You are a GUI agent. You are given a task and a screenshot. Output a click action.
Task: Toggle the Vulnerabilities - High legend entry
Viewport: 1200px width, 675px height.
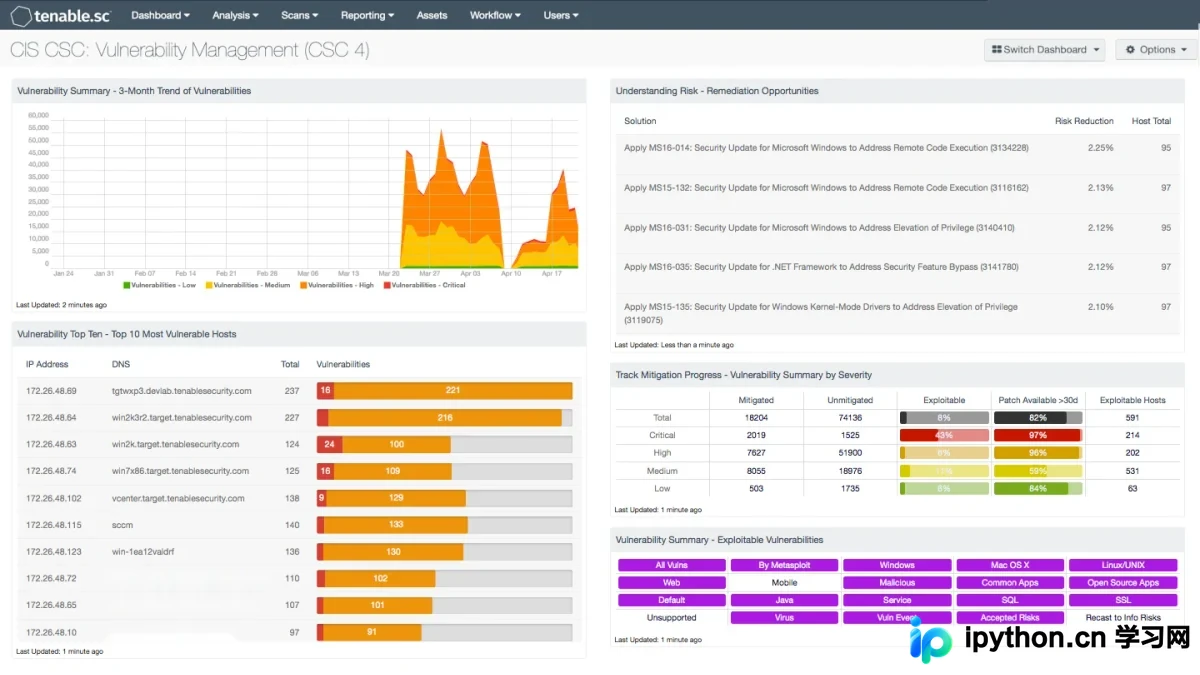(x=337, y=285)
